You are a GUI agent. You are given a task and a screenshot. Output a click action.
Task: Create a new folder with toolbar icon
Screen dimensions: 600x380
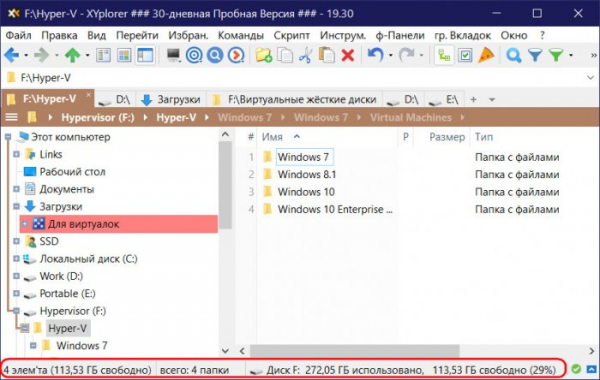pyautogui.click(x=264, y=55)
